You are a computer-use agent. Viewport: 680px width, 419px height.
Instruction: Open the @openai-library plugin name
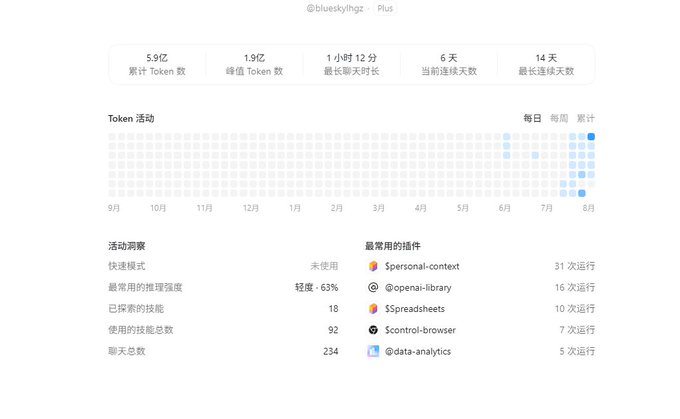pyautogui.click(x=418, y=288)
